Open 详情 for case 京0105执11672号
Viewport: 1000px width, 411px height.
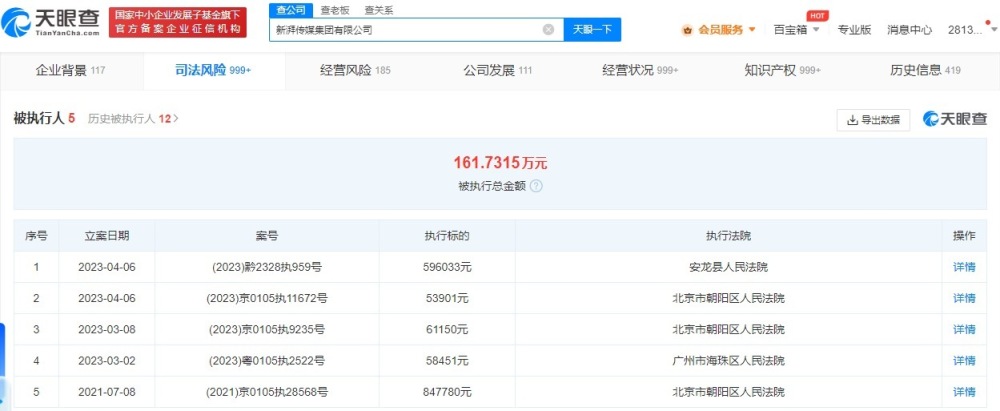pos(964,298)
